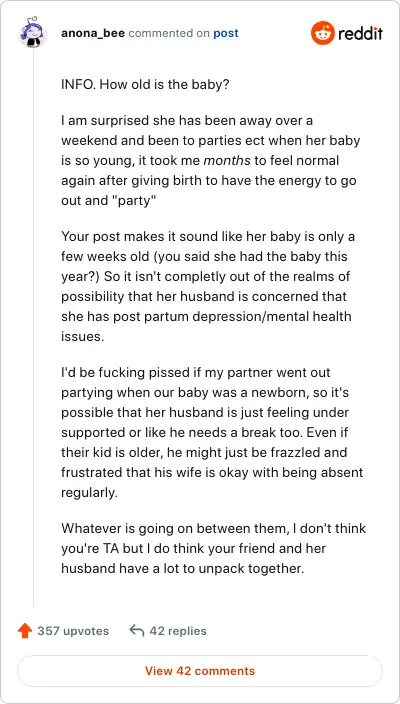
Task: Click the word "regularly." in the comment
Action: click(x=89, y=493)
